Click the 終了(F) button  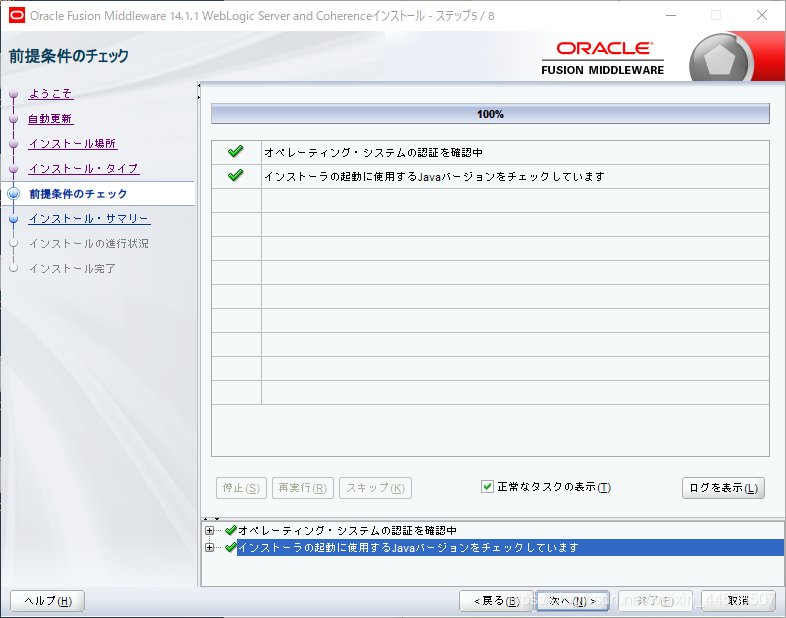[655, 601]
